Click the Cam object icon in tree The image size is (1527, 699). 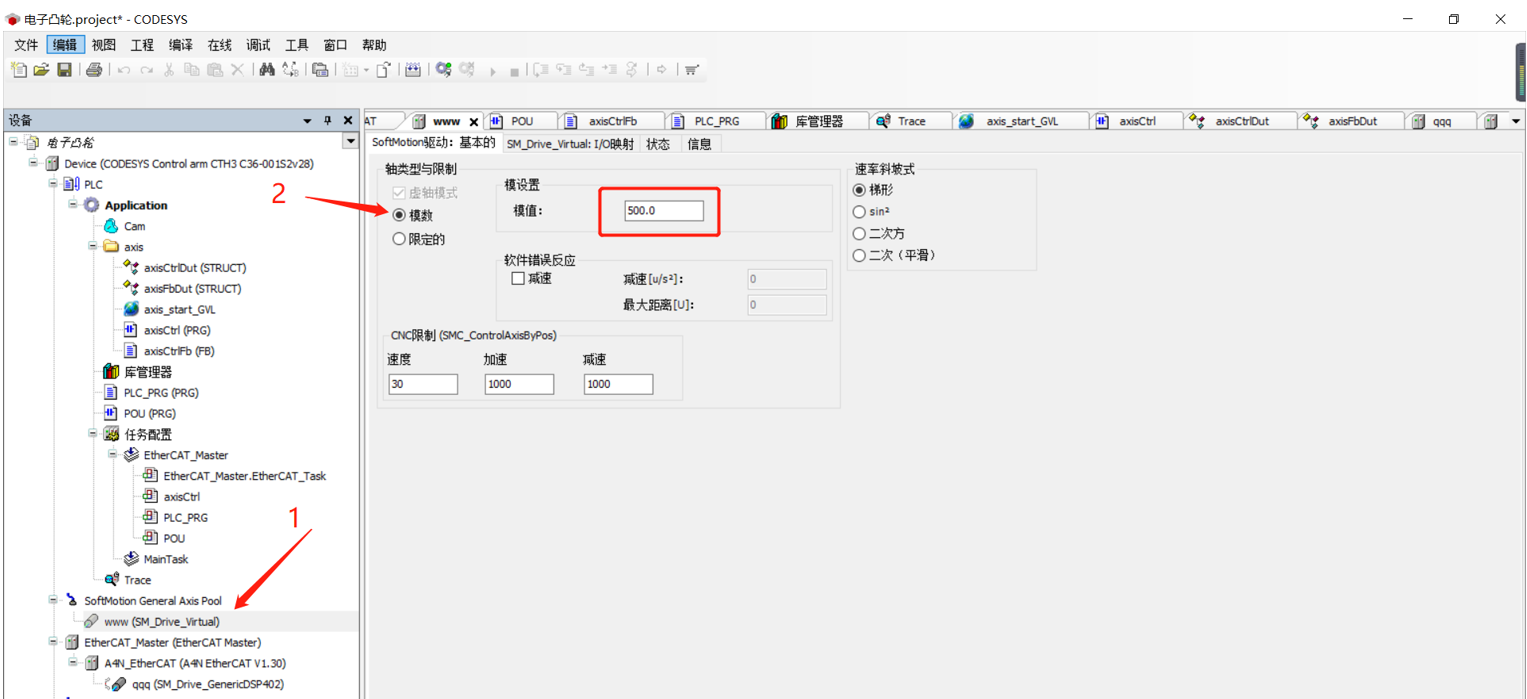[x=111, y=226]
